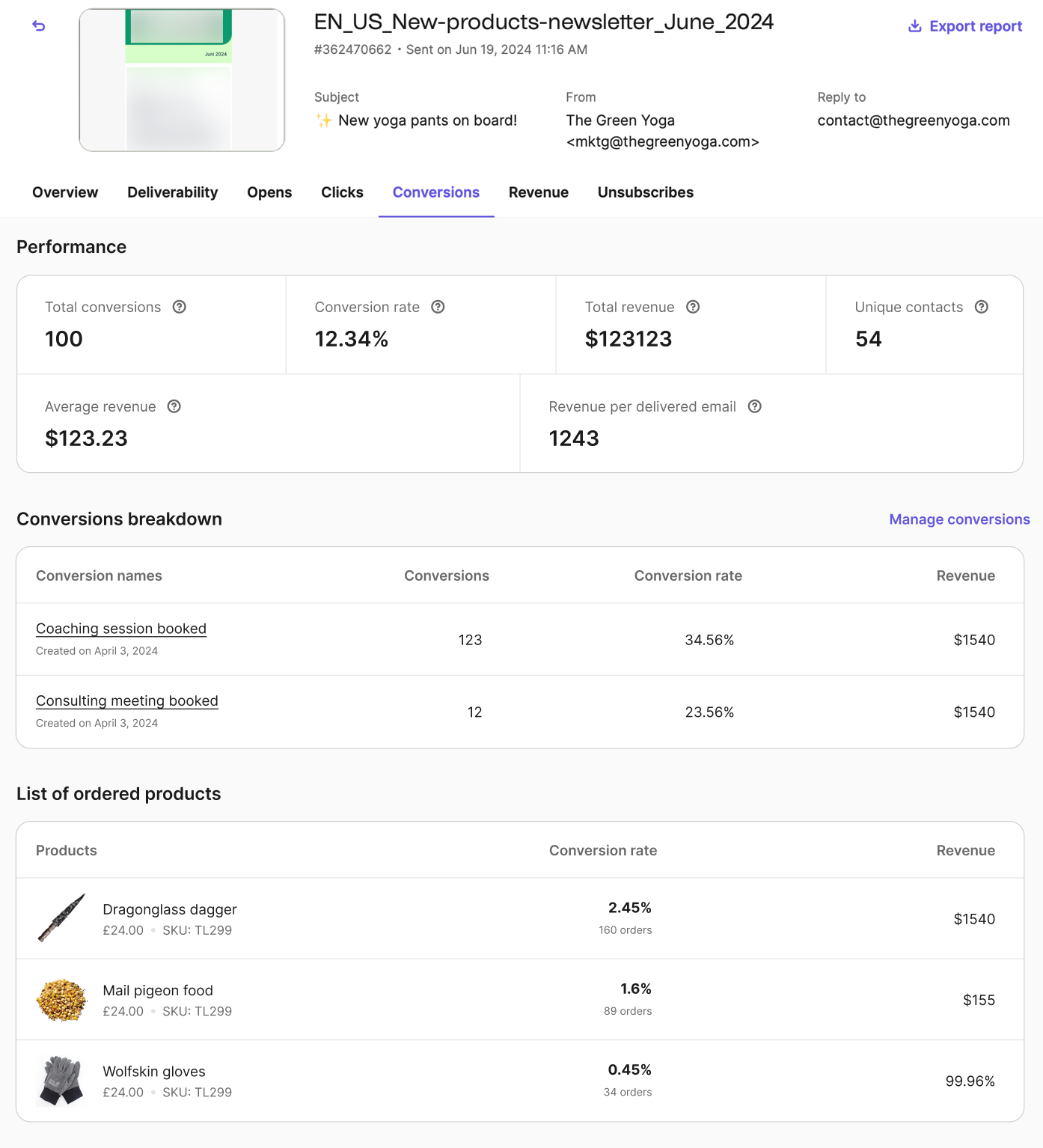Click the help icon next to Total revenue
Screen dimensions: 1043x1148
coord(692,307)
